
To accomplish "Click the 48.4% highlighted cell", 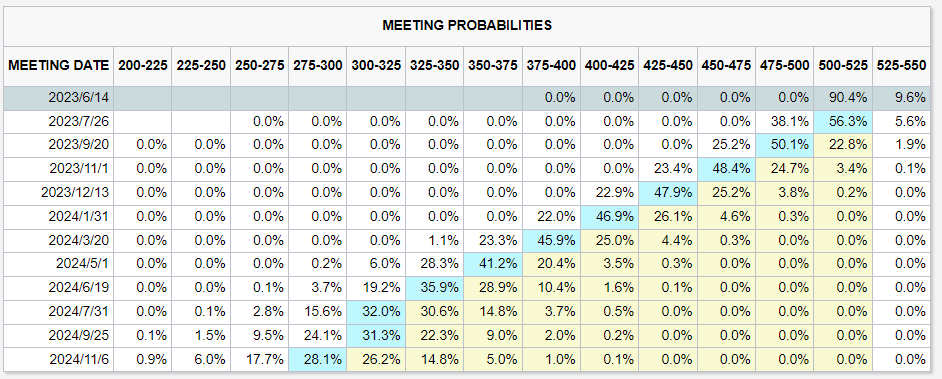I will 726,169.
